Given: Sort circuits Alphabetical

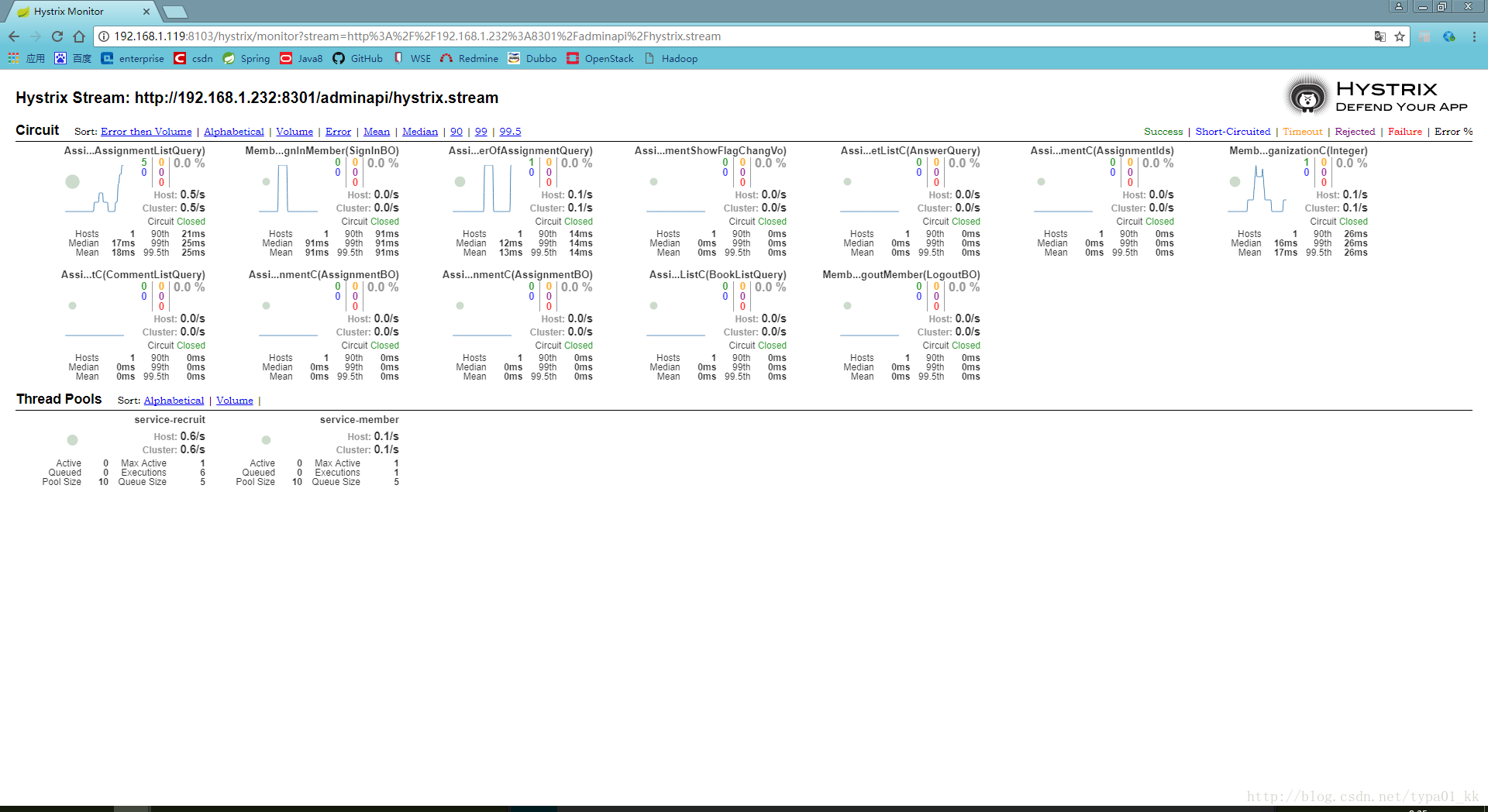Looking at the screenshot, I should pyautogui.click(x=234, y=132).
